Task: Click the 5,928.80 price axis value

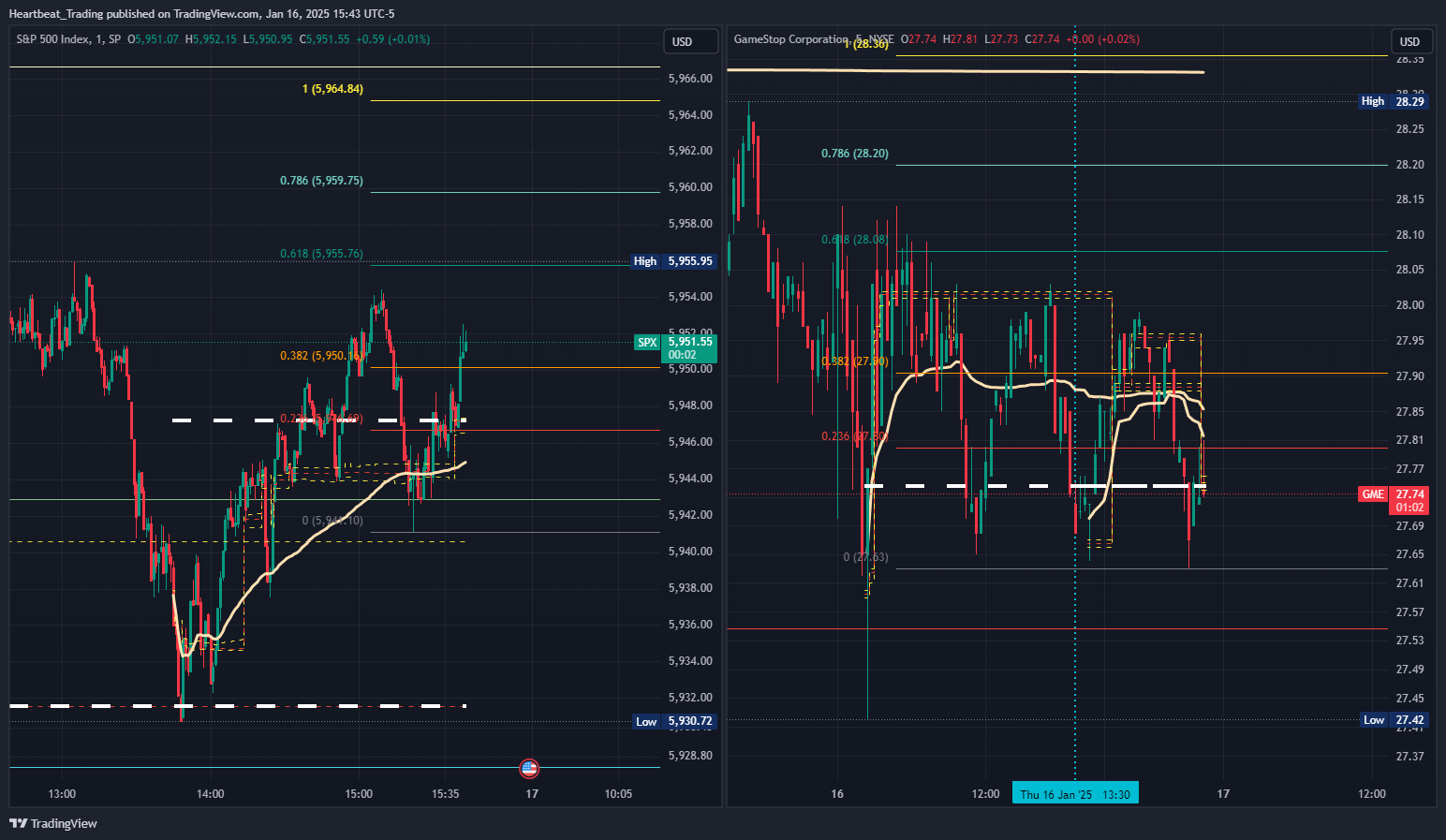Action: (690, 756)
